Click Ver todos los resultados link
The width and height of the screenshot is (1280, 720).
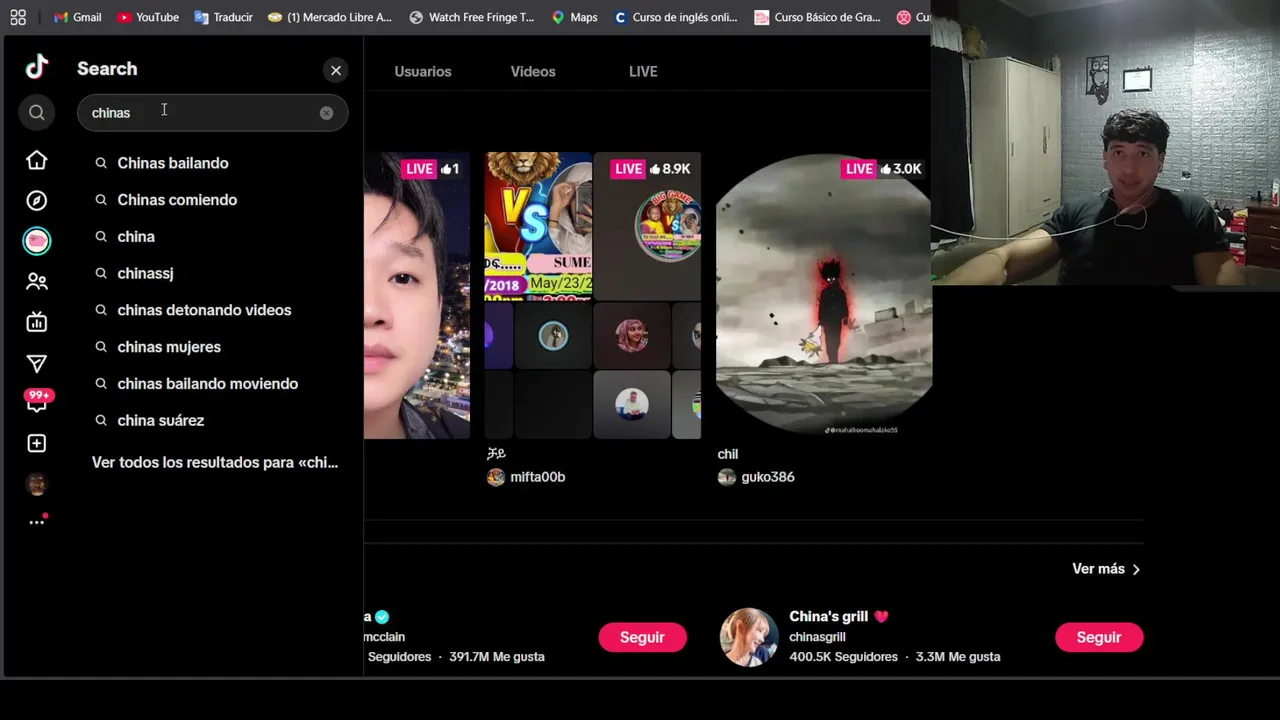[215, 463]
